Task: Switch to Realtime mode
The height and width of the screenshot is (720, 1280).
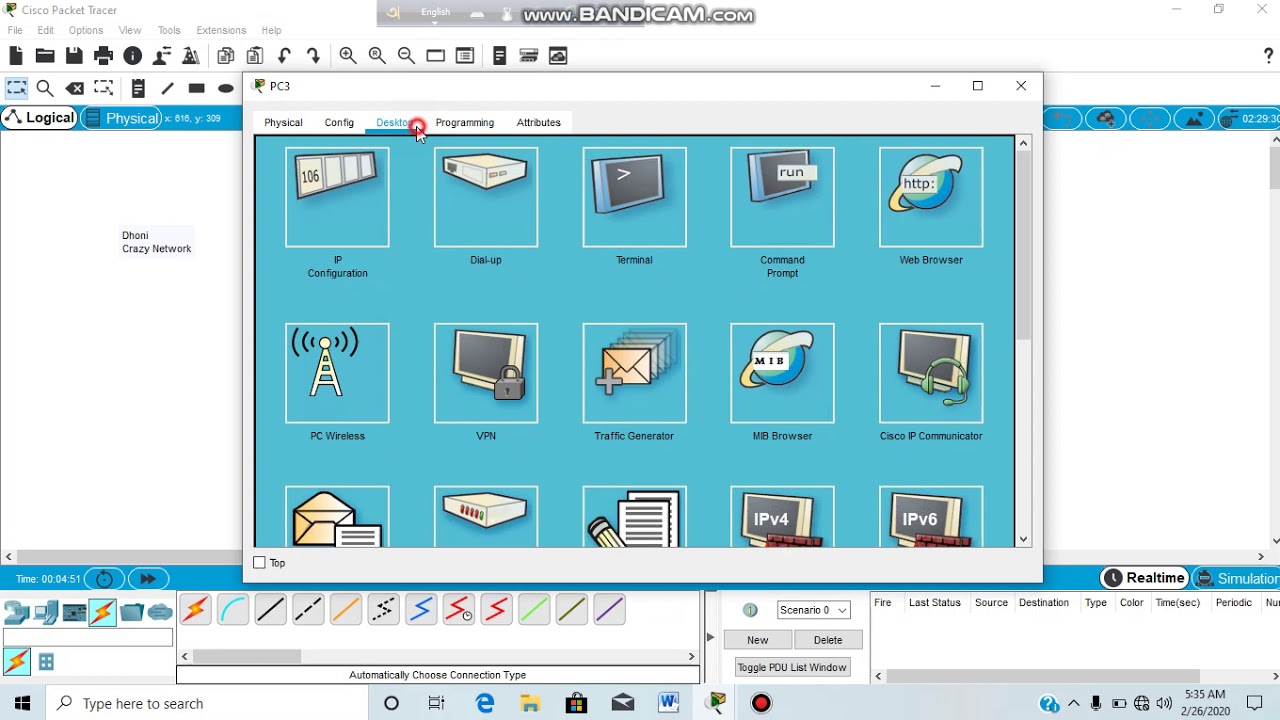Action: [1144, 578]
